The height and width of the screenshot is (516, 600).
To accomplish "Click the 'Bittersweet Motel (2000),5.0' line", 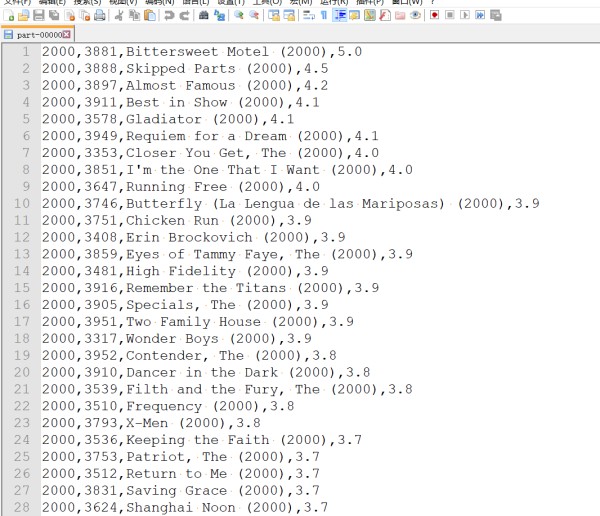I will [202, 52].
